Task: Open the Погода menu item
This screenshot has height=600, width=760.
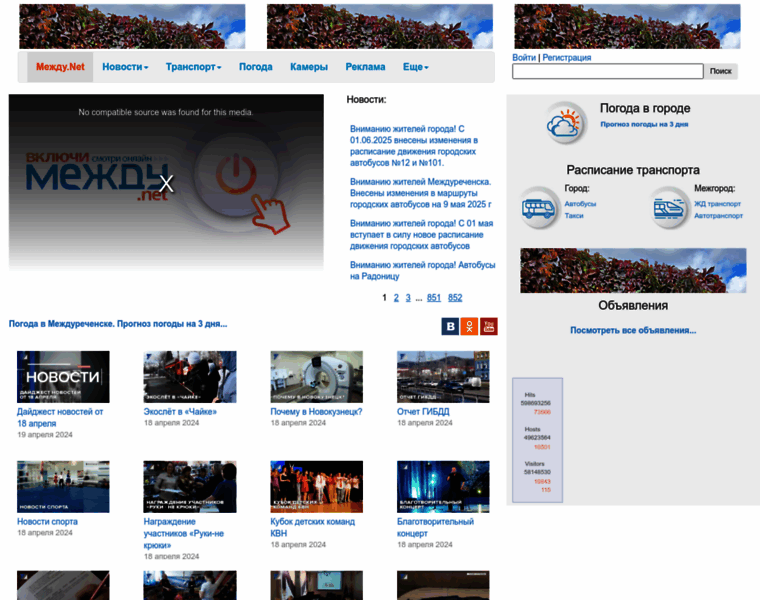Action: point(255,67)
